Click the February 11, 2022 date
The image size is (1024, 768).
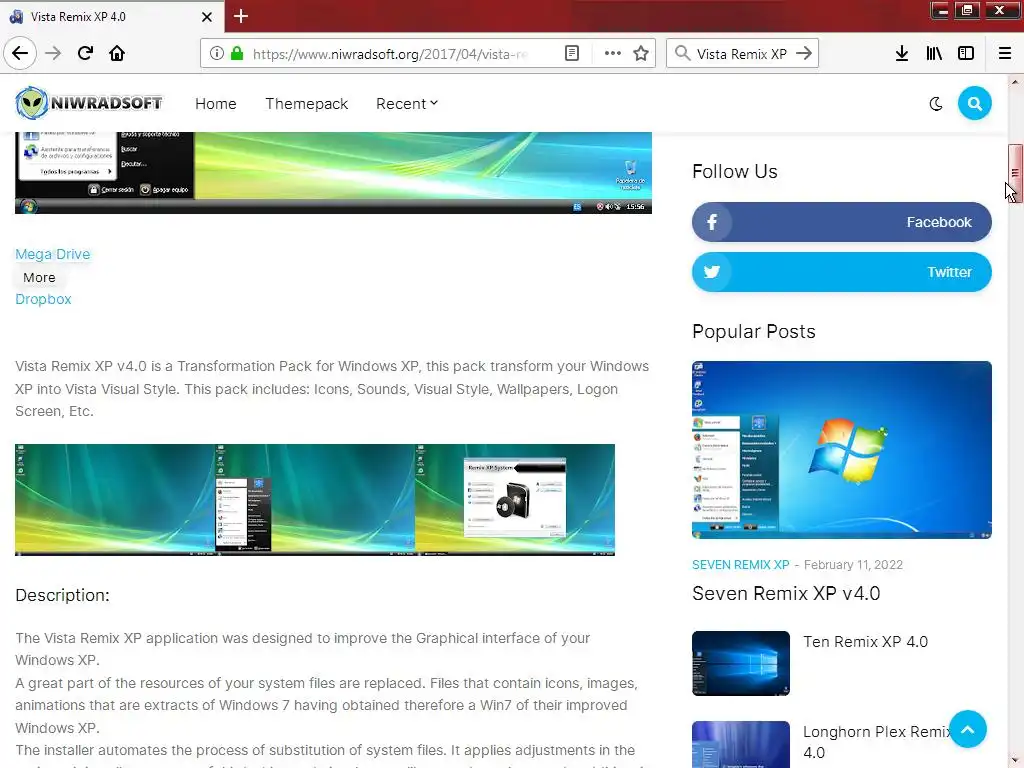[853, 565]
